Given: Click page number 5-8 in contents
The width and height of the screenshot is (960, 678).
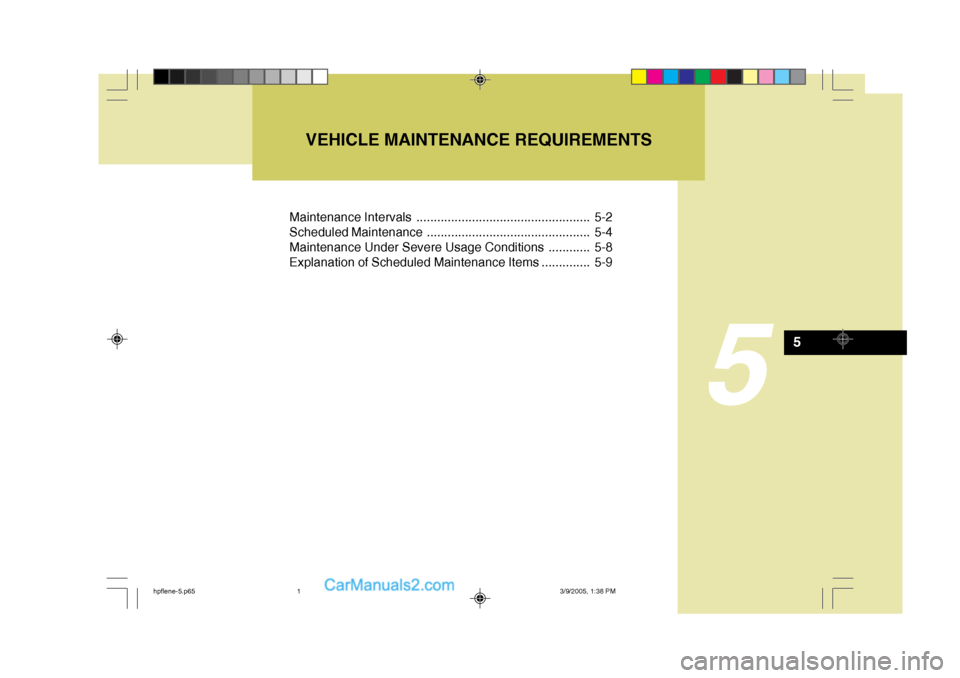Looking at the screenshot, I should pos(603,247).
